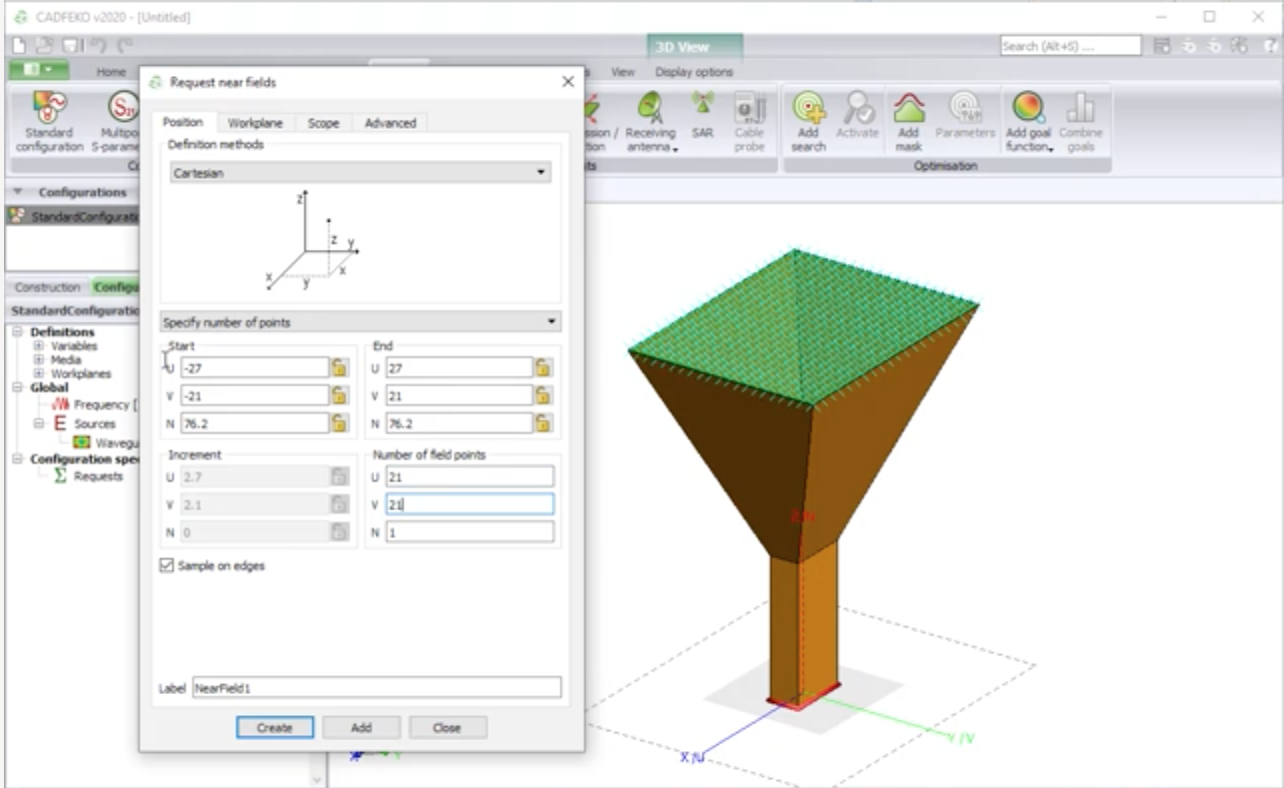The height and width of the screenshot is (788, 1284).
Task: Switch to the Workplane tab
Action: tap(255, 123)
